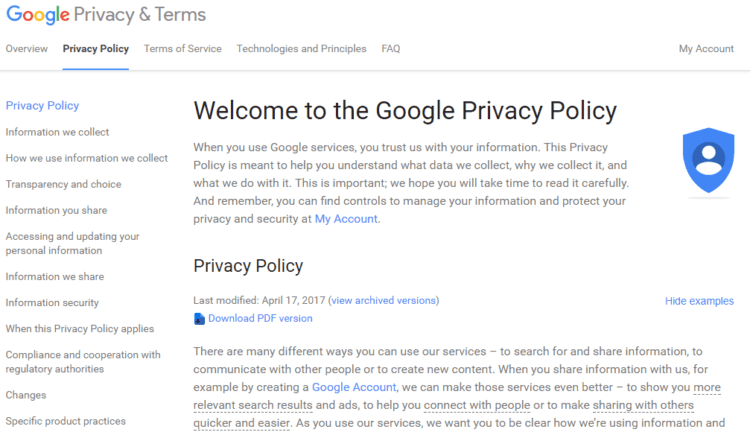Toggle Hide examples
The image size is (750, 432).
pos(699,301)
